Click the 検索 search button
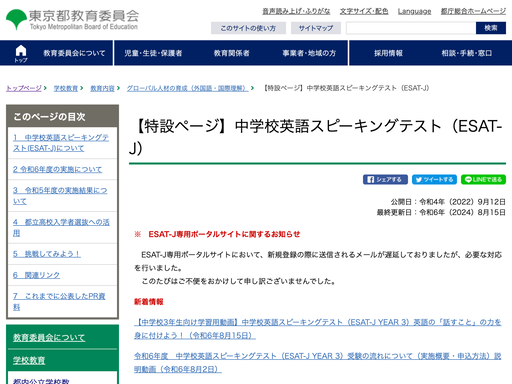 [x=491, y=28]
